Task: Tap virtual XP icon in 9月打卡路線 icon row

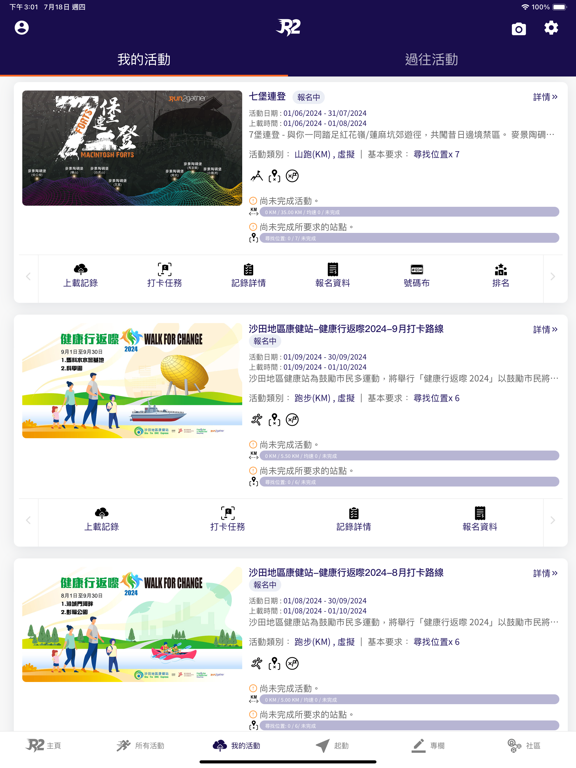Action: (292, 420)
